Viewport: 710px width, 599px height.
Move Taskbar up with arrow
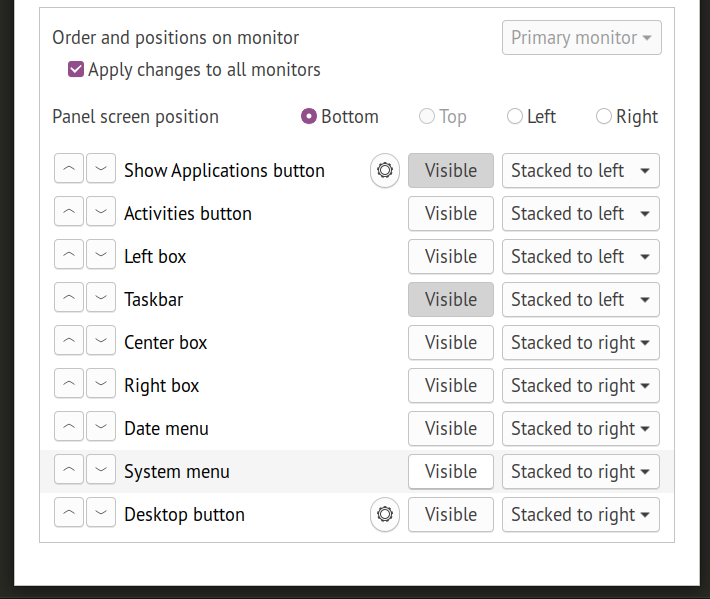(69, 299)
